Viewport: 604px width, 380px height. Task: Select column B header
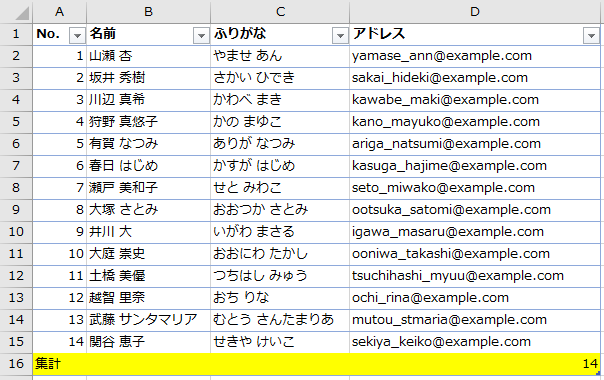(149, 12)
